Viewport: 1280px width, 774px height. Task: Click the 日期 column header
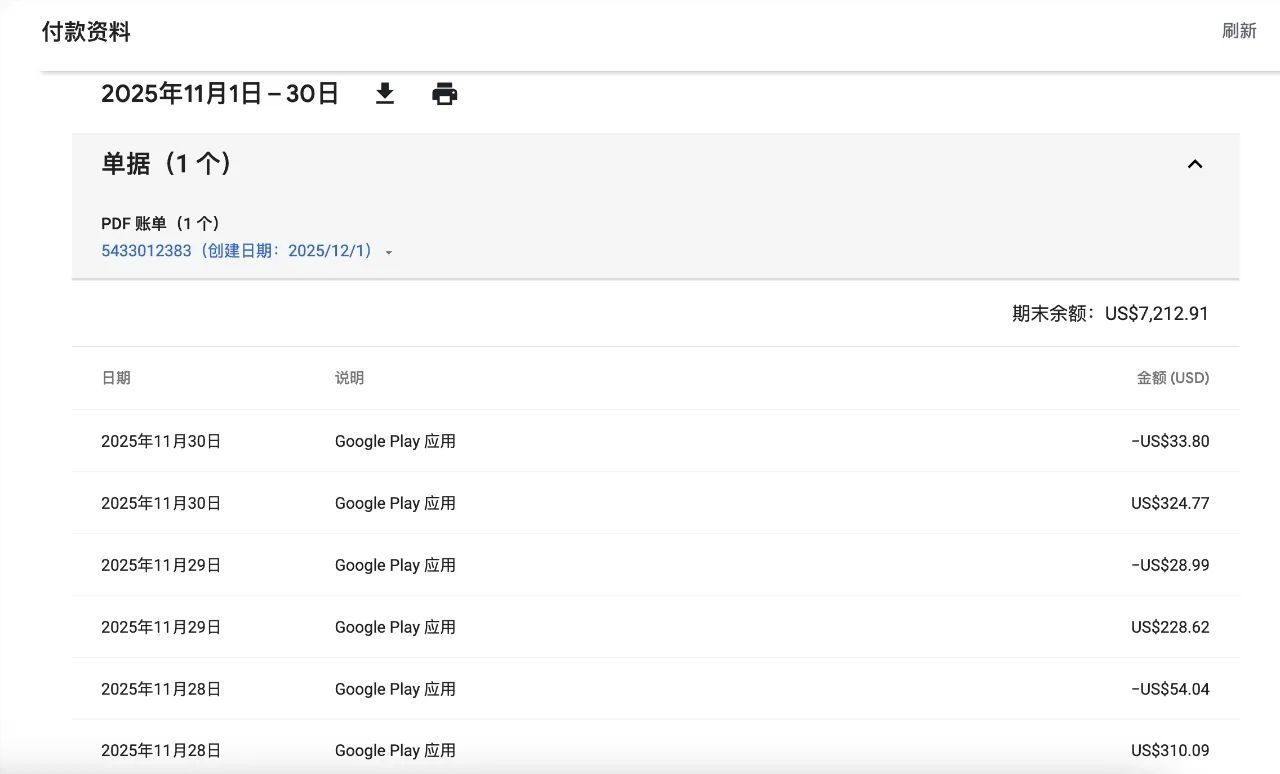pos(116,378)
